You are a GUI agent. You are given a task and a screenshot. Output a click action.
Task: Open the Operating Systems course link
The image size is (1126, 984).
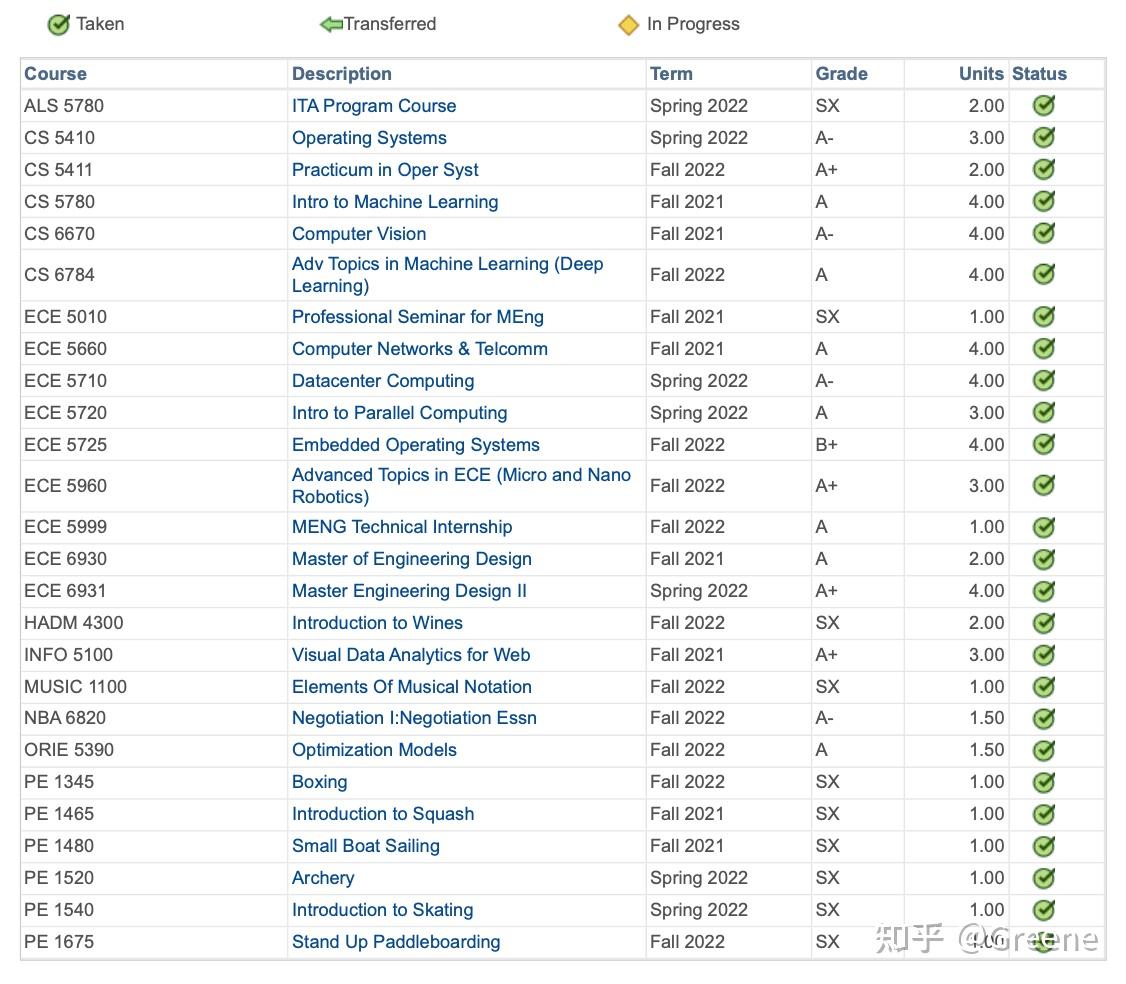(x=369, y=138)
